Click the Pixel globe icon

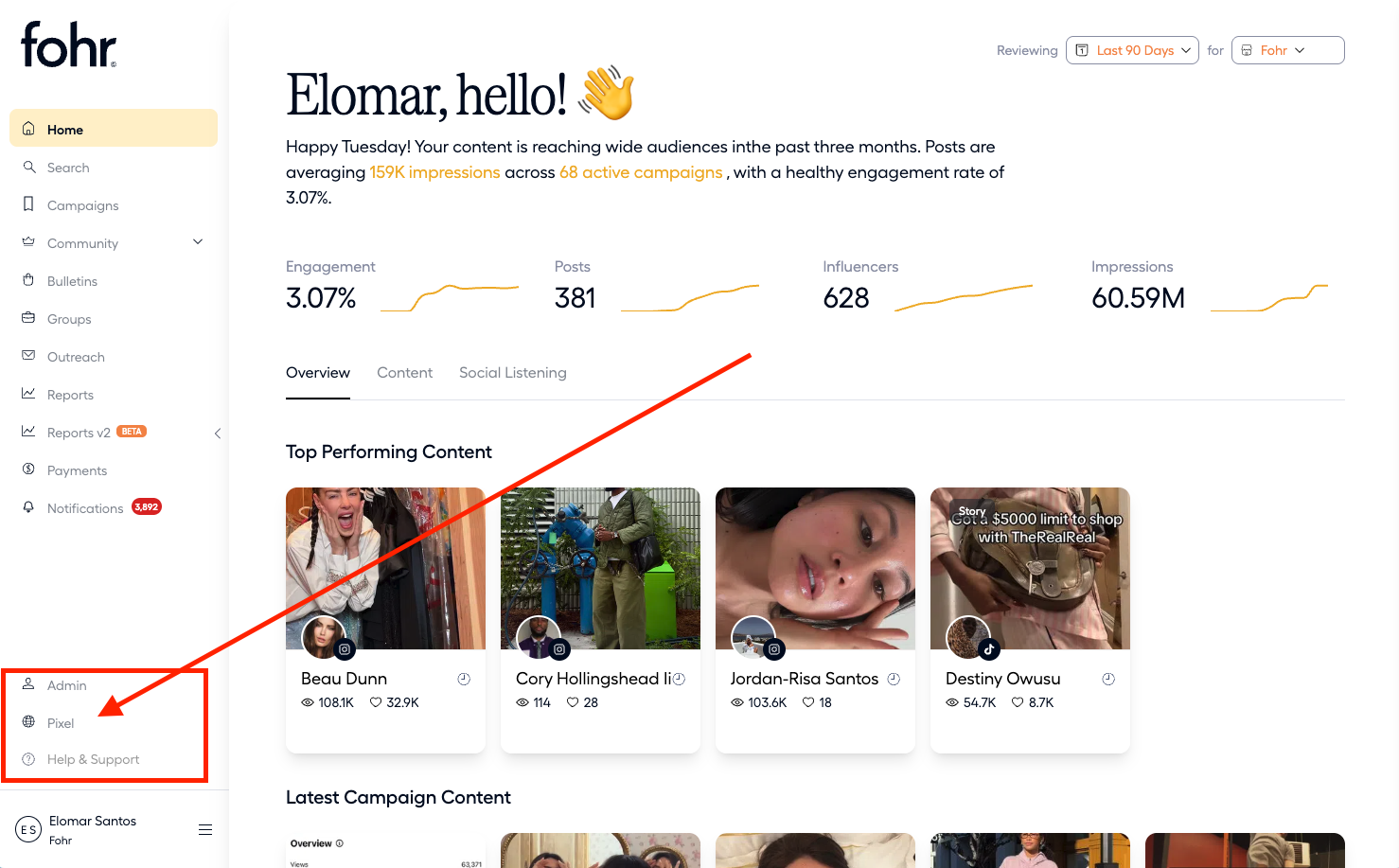click(x=28, y=722)
